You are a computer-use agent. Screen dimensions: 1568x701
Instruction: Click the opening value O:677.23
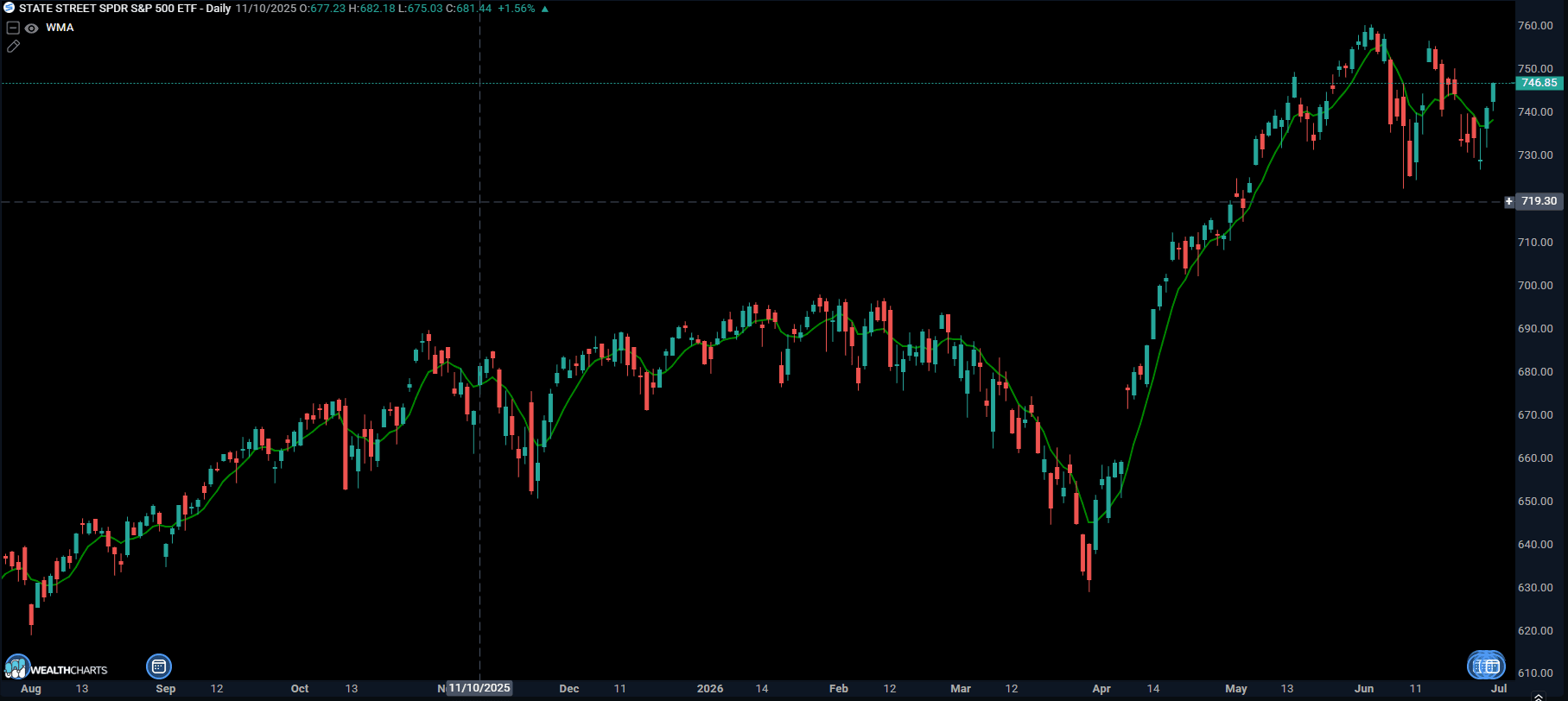tap(322, 9)
